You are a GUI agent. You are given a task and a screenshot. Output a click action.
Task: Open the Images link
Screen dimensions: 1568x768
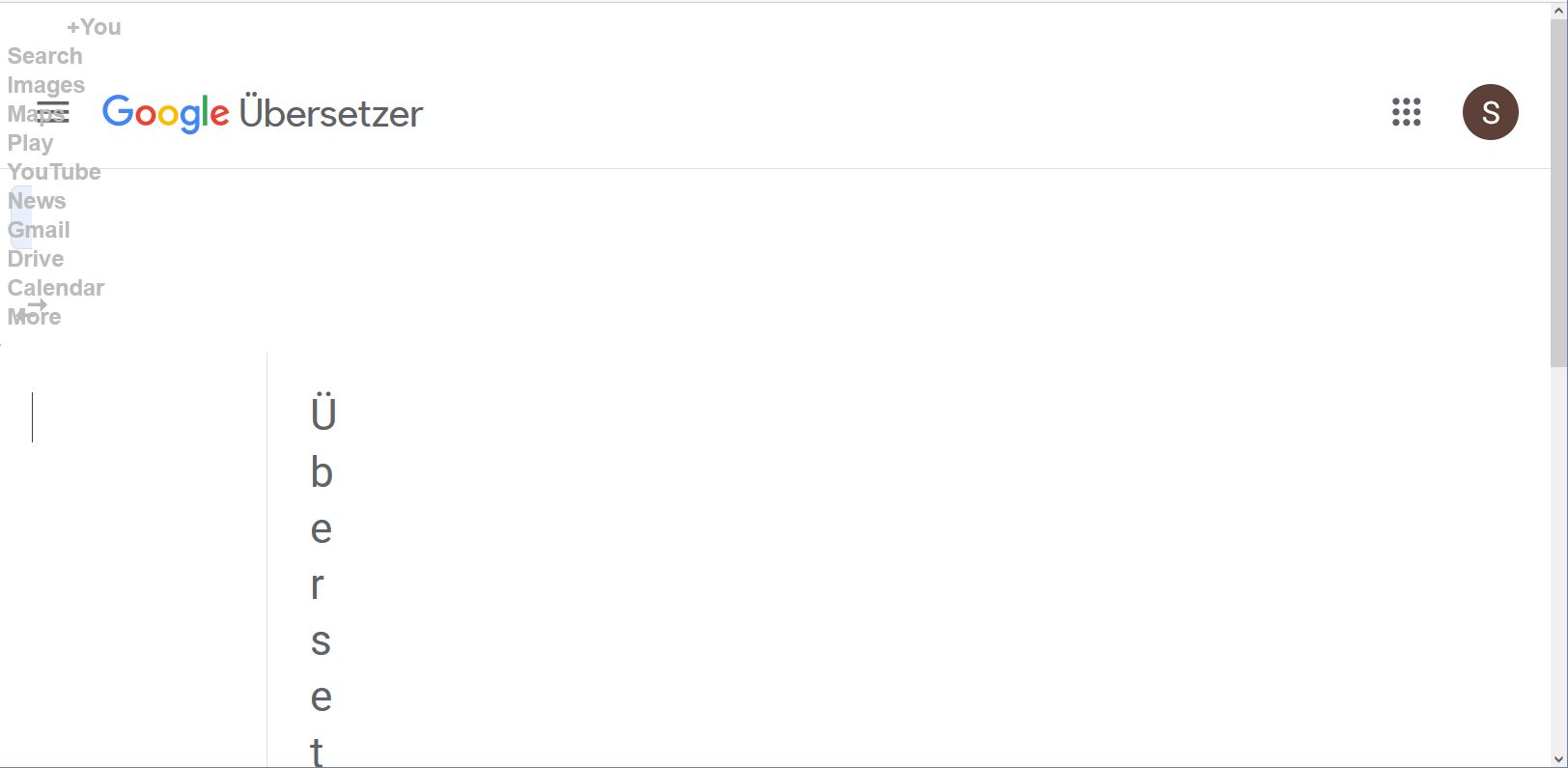(45, 85)
